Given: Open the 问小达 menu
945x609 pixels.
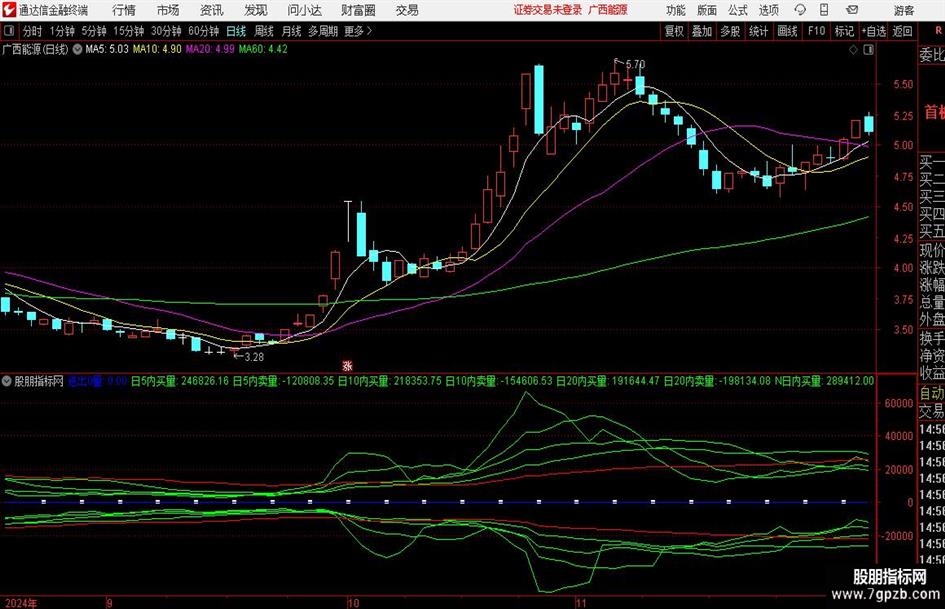Looking at the screenshot, I should [304, 10].
